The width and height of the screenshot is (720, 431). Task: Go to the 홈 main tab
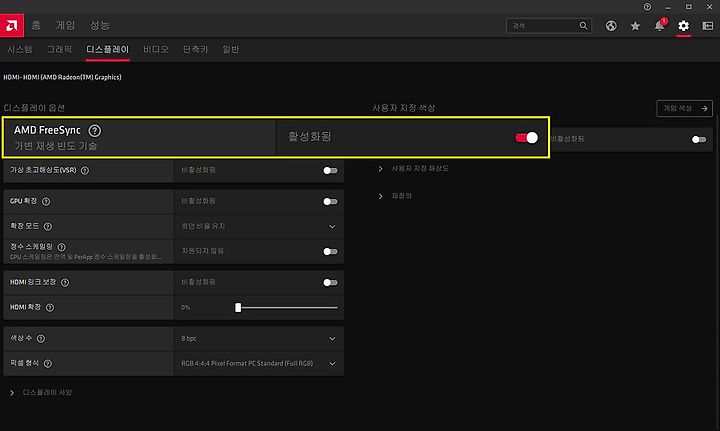pos(36,25)
